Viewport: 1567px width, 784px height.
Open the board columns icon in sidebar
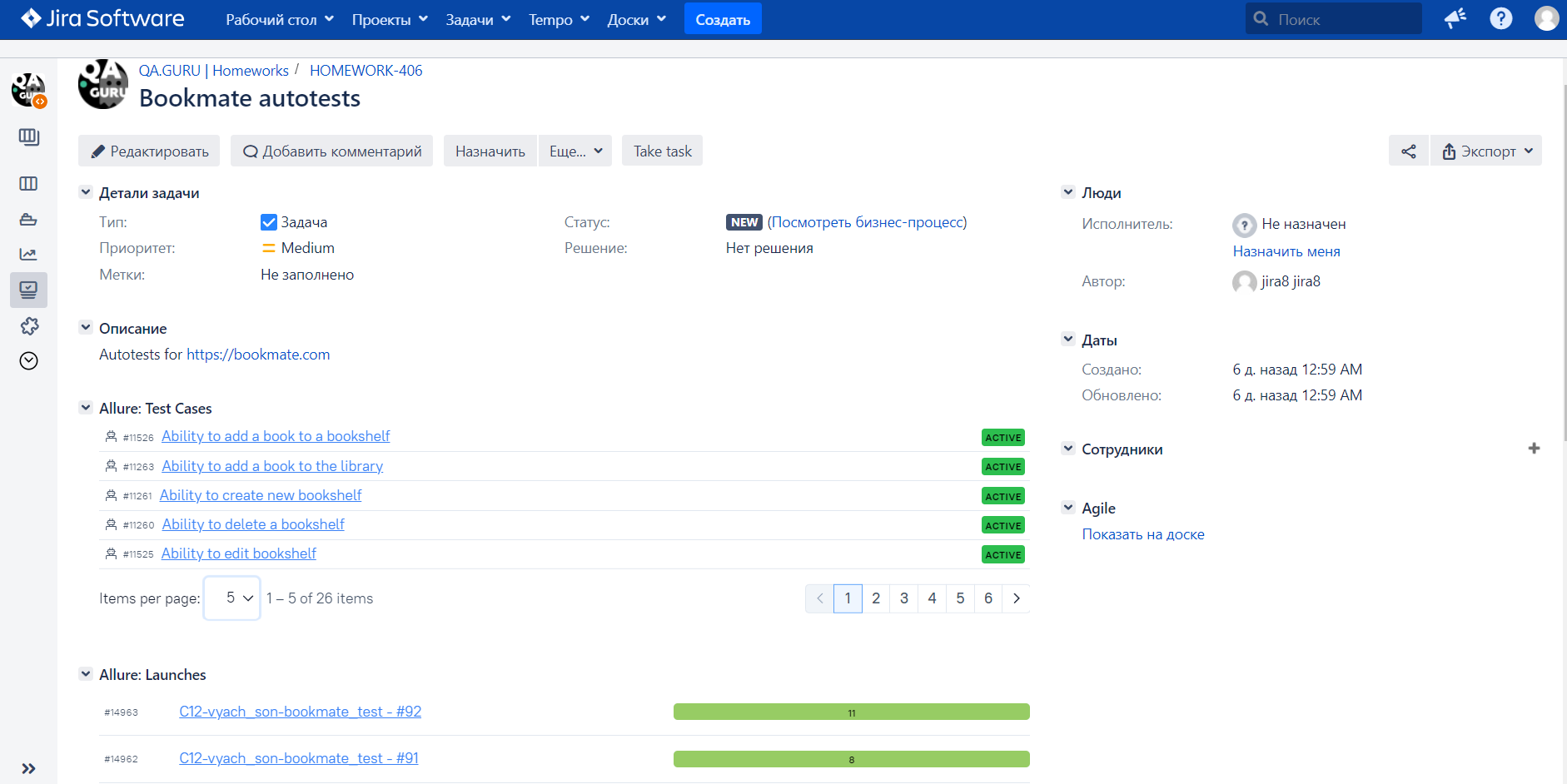click(29, 183)
